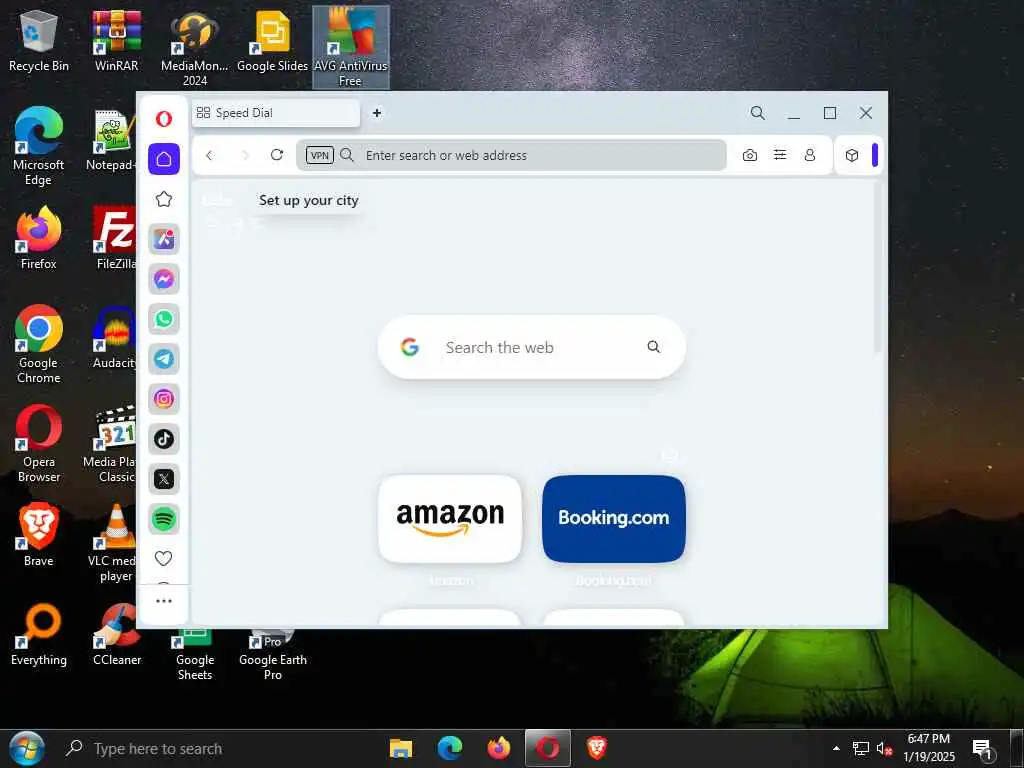
Task: Open Telegram in Opera sidebar
Action: pos(164,359)
